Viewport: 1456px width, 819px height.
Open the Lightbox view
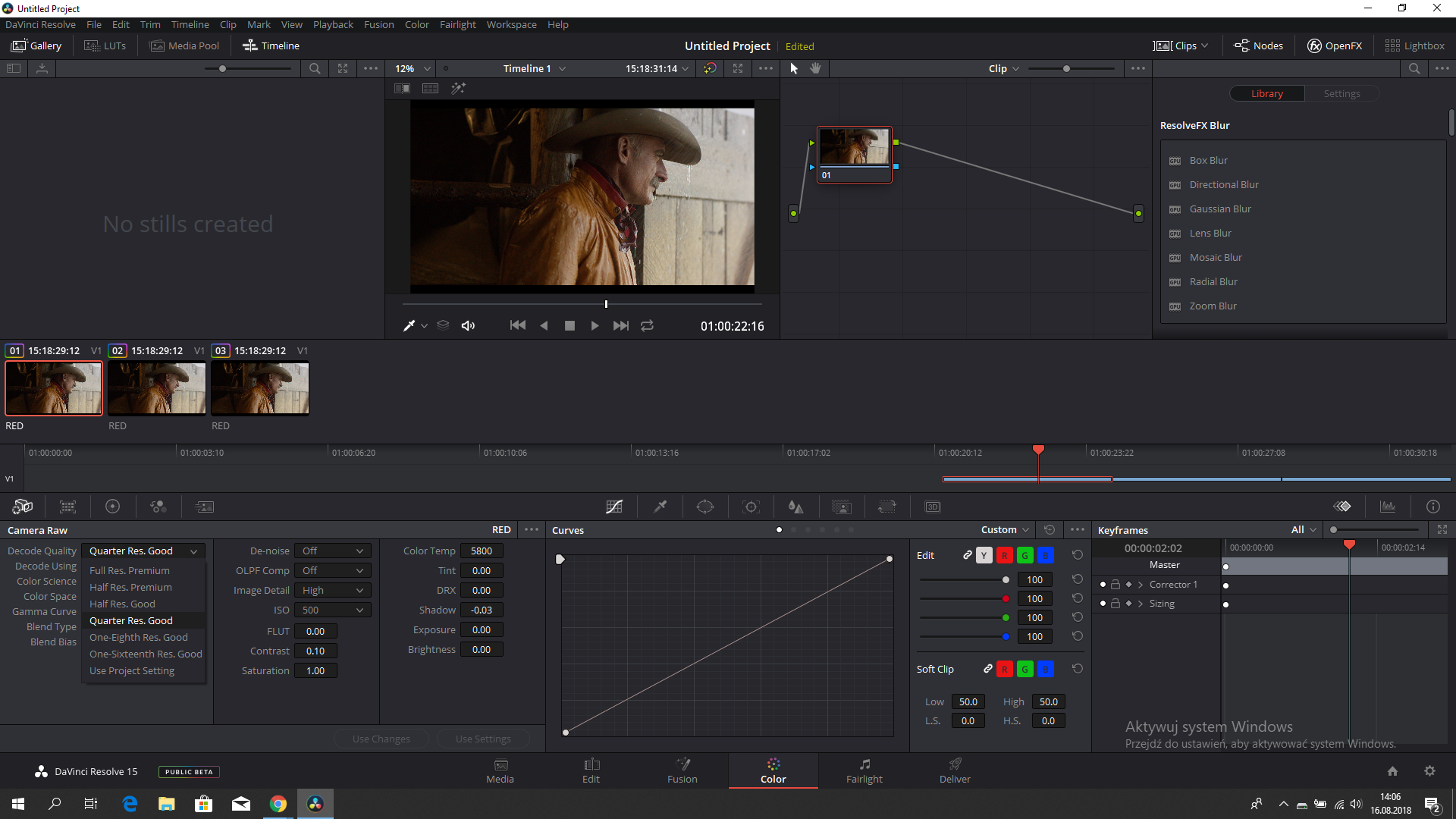click(x=1415, y=45)
